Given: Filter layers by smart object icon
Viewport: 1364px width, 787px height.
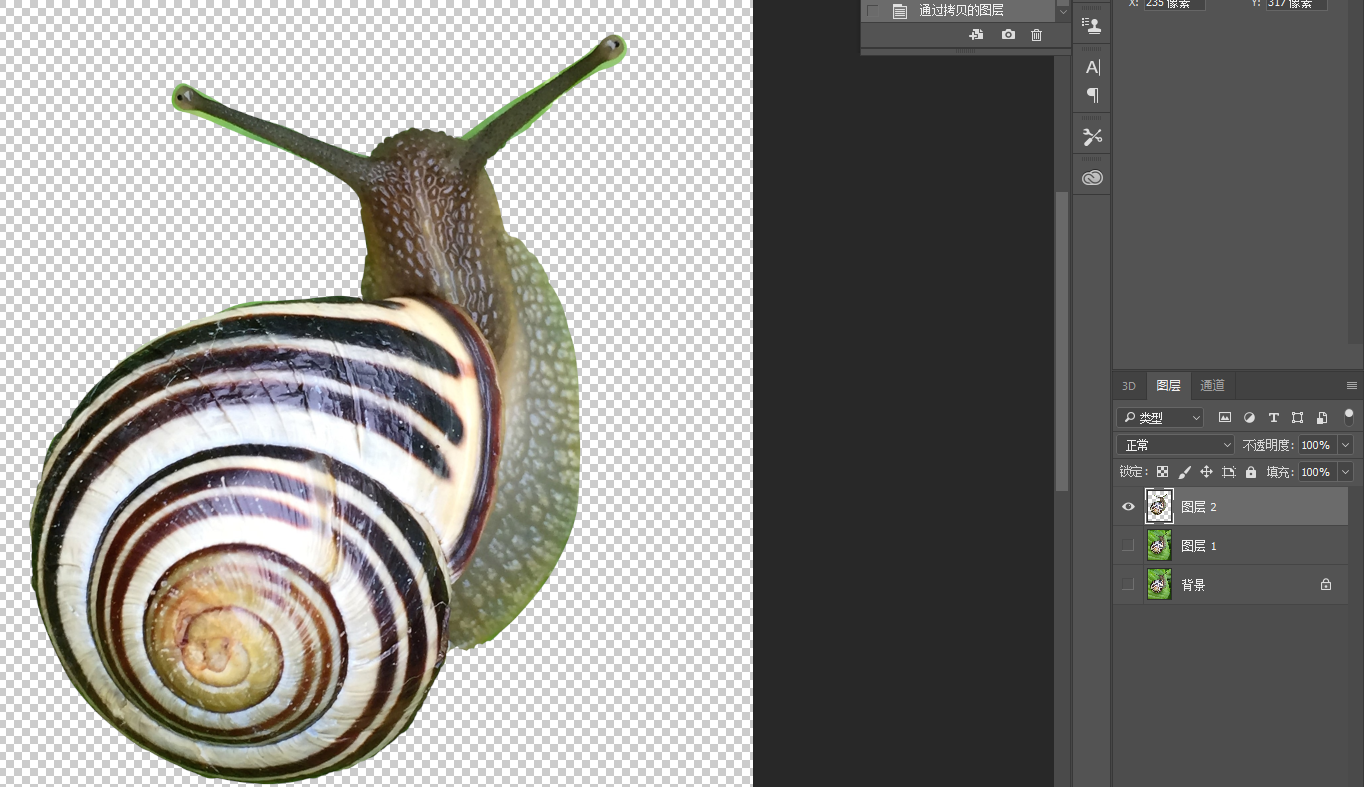Looking at the screenshot, I should (x=1322, y=417).
